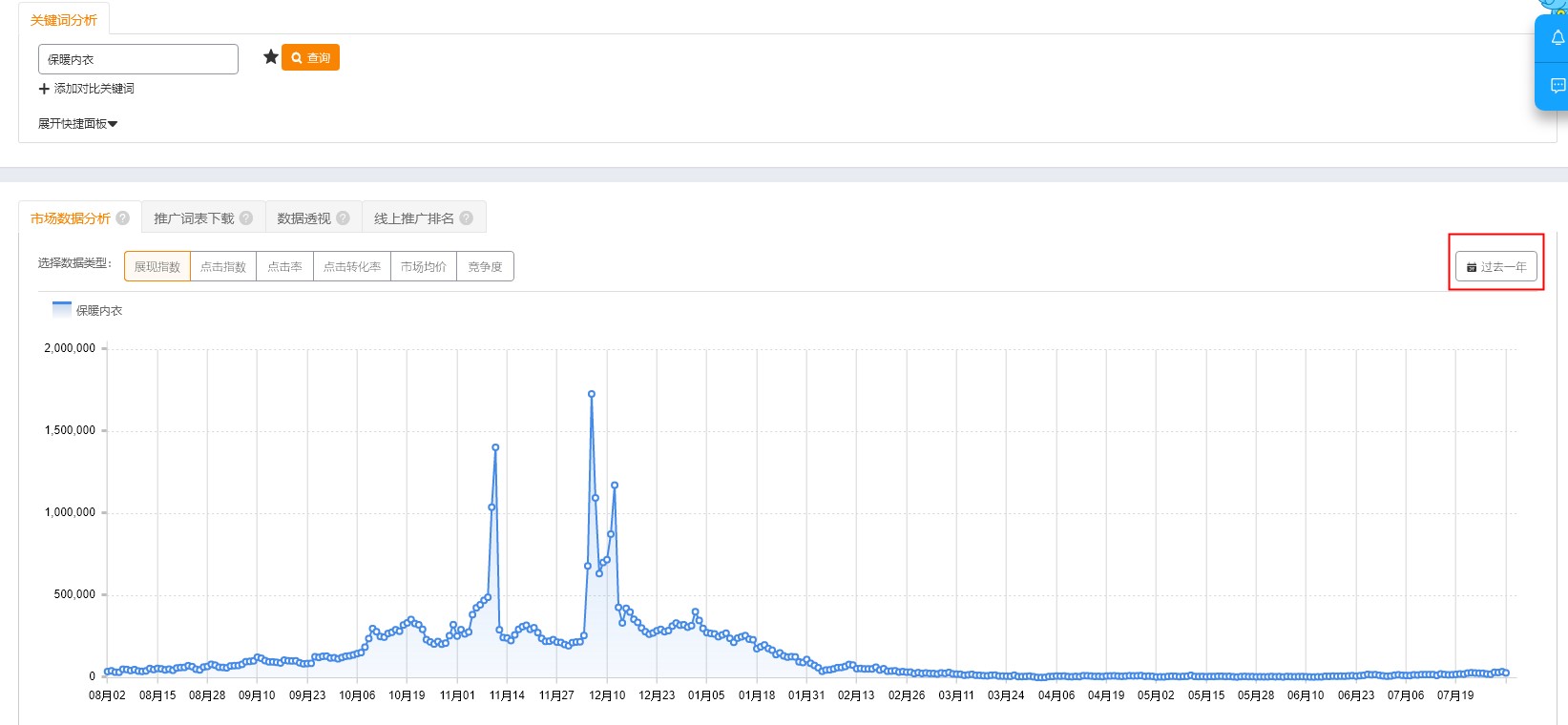Expand the 展开快捷面板 quick panel
Screen dimensions: 1568x725
pos(77,124)
